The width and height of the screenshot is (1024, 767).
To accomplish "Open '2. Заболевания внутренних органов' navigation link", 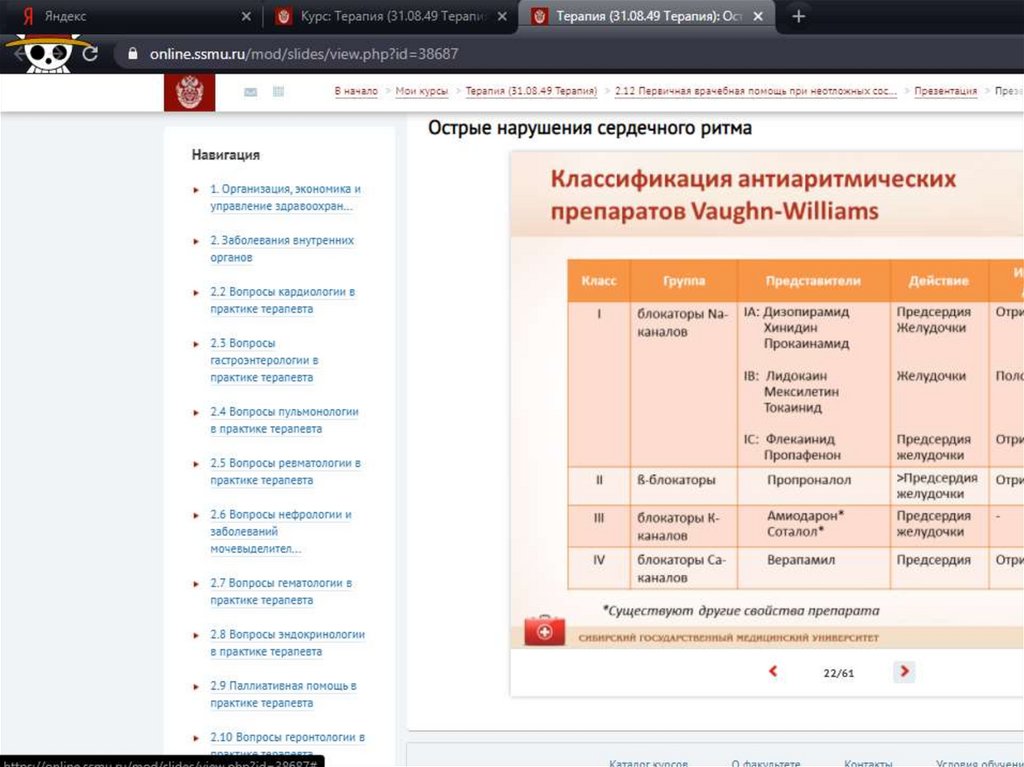I will pos(282,249).
